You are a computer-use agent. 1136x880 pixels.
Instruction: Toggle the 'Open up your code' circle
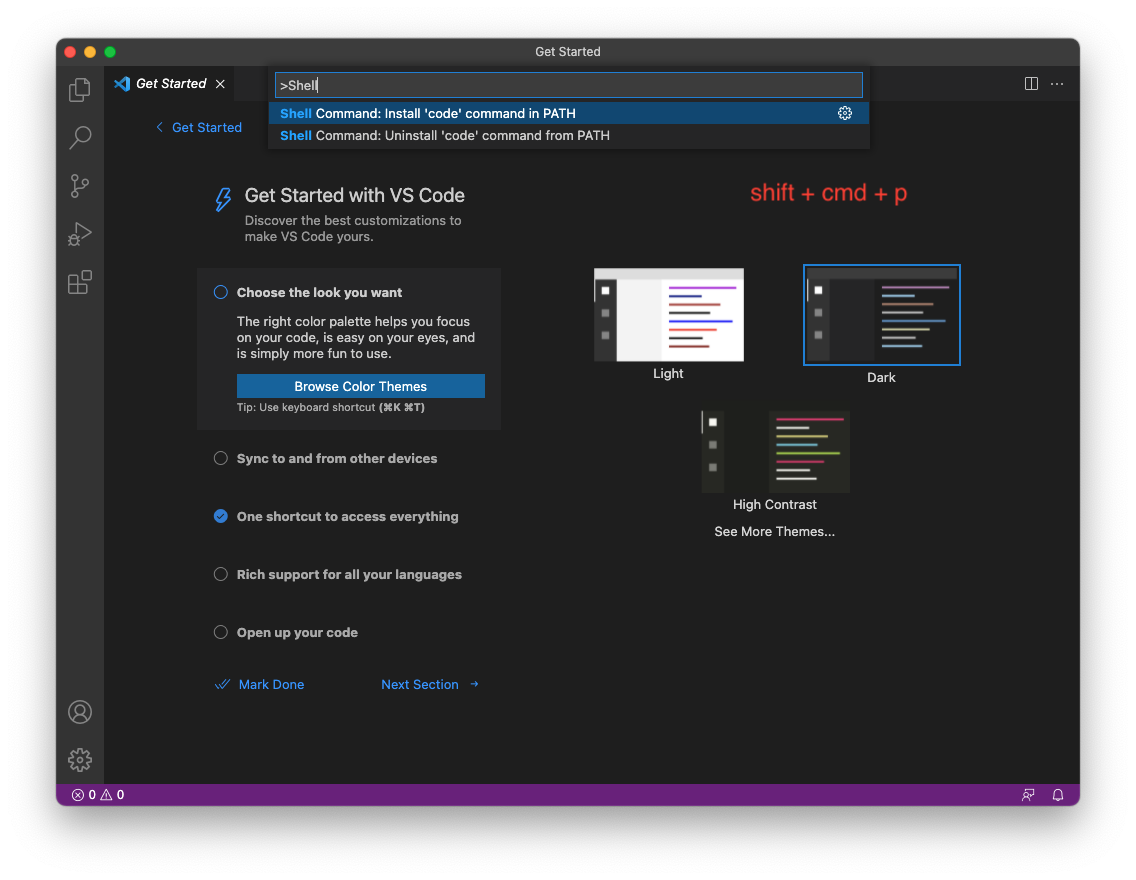pyautogui.click(x=221, y=632)
